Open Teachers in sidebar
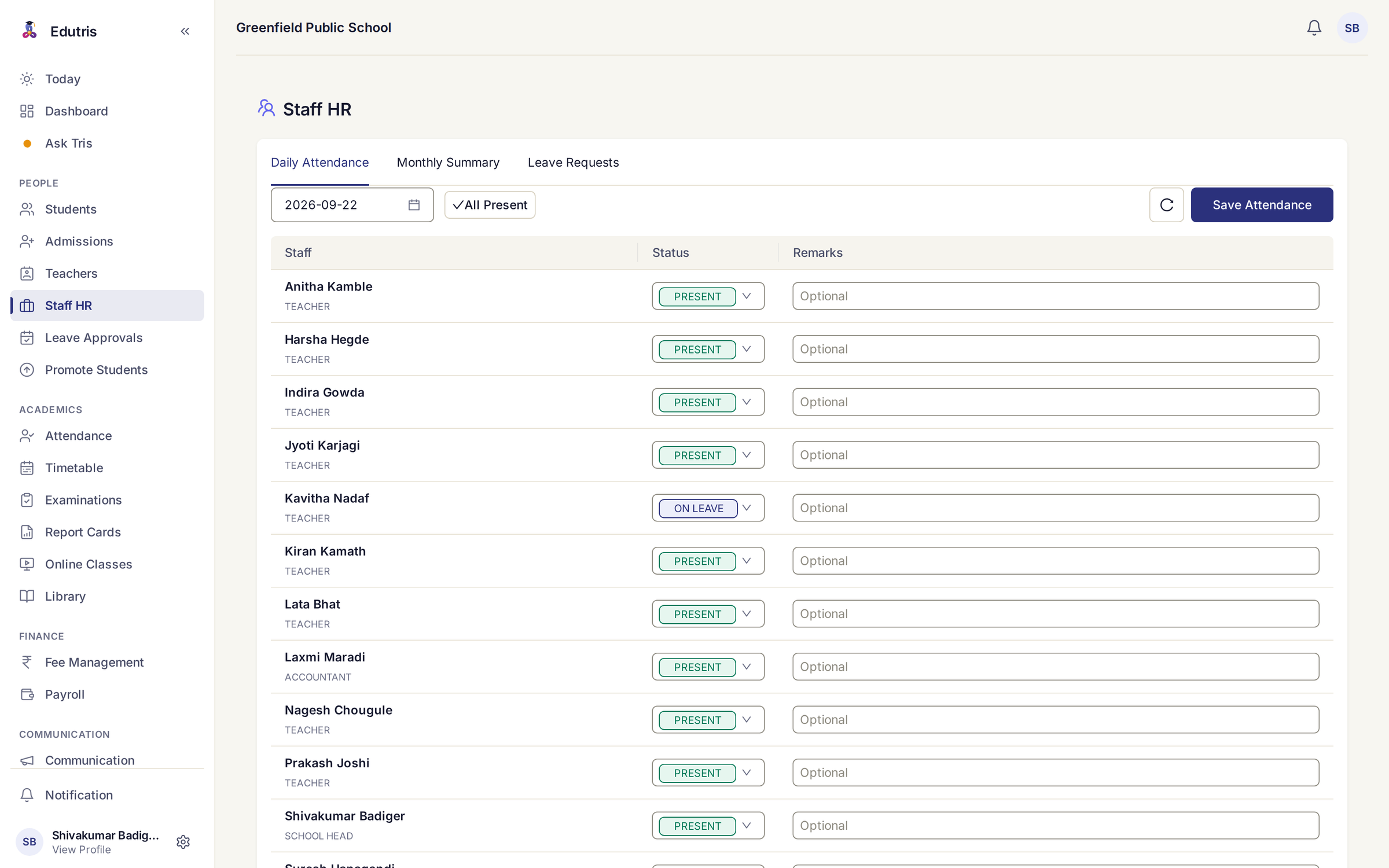Viewport: 1389px width, 868px height. click(107, 273)
